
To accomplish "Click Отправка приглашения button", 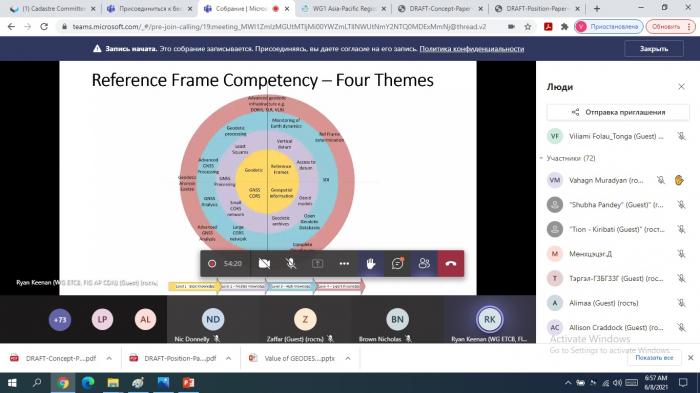I will point(618,112).
